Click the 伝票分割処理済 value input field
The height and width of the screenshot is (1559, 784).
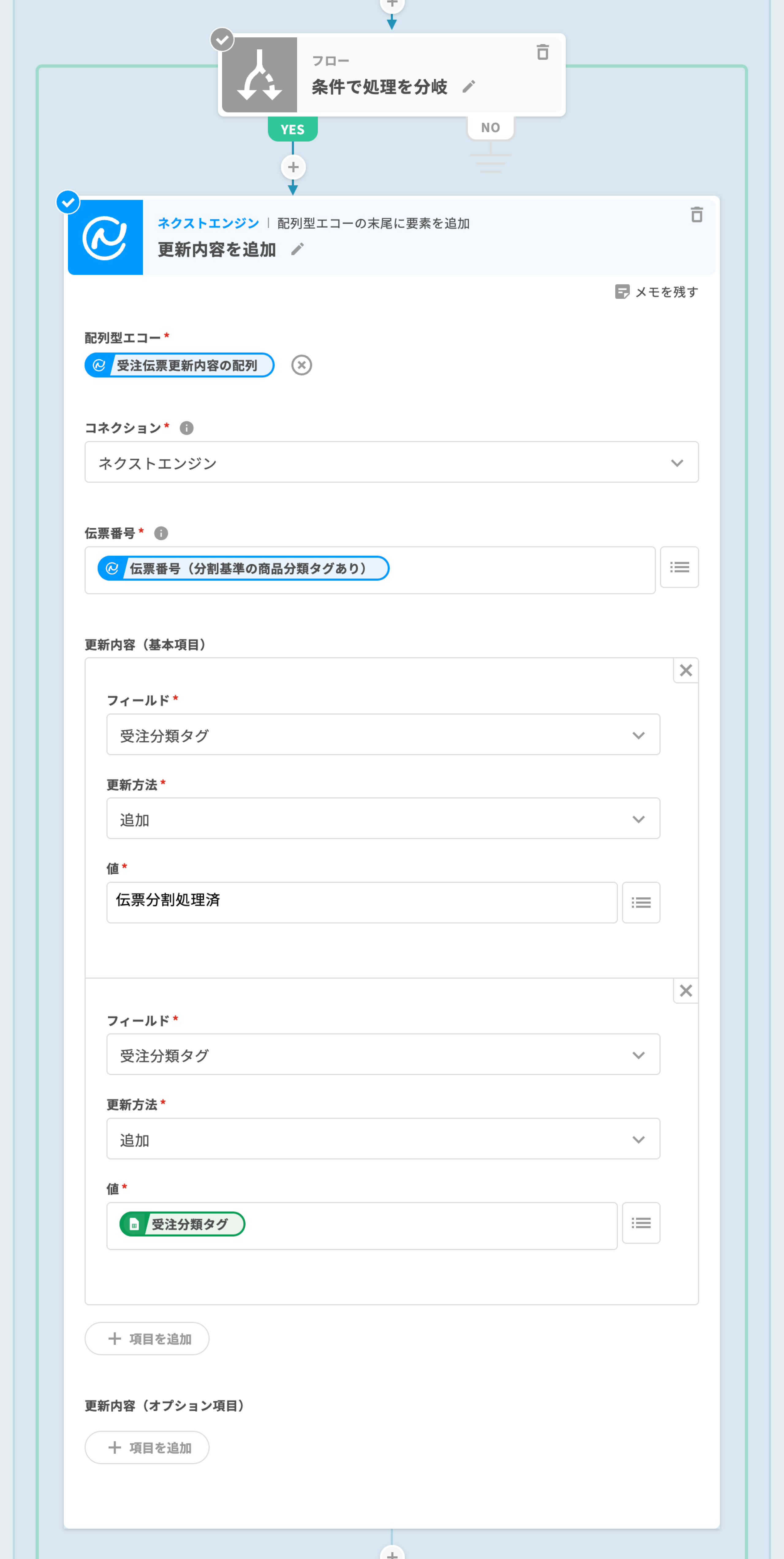click(362, 902)
